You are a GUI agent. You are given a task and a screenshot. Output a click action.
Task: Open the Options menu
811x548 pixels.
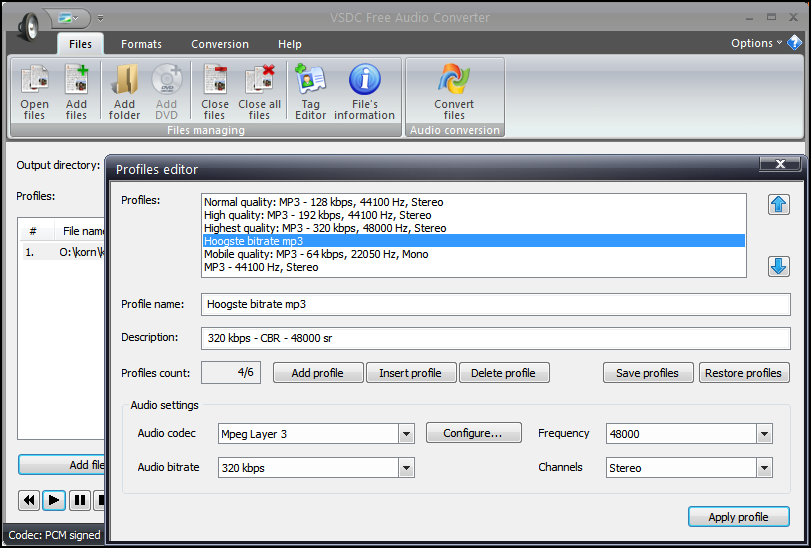point(756,43)
